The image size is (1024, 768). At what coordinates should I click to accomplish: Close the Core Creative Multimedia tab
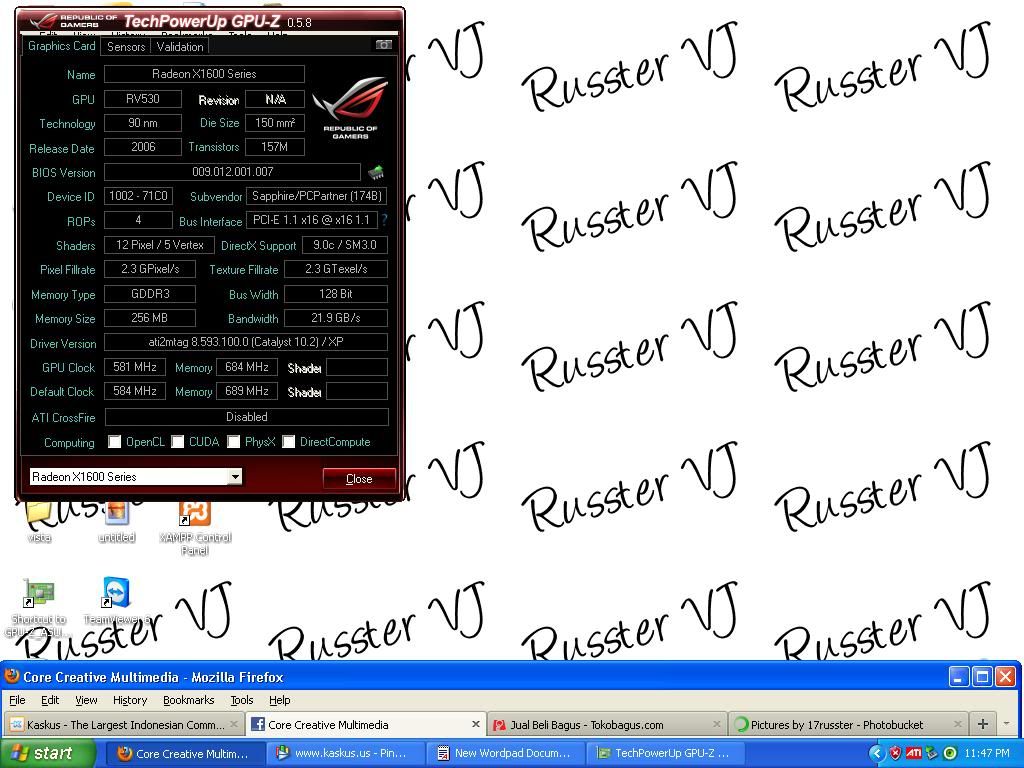(x=475, y=724)
